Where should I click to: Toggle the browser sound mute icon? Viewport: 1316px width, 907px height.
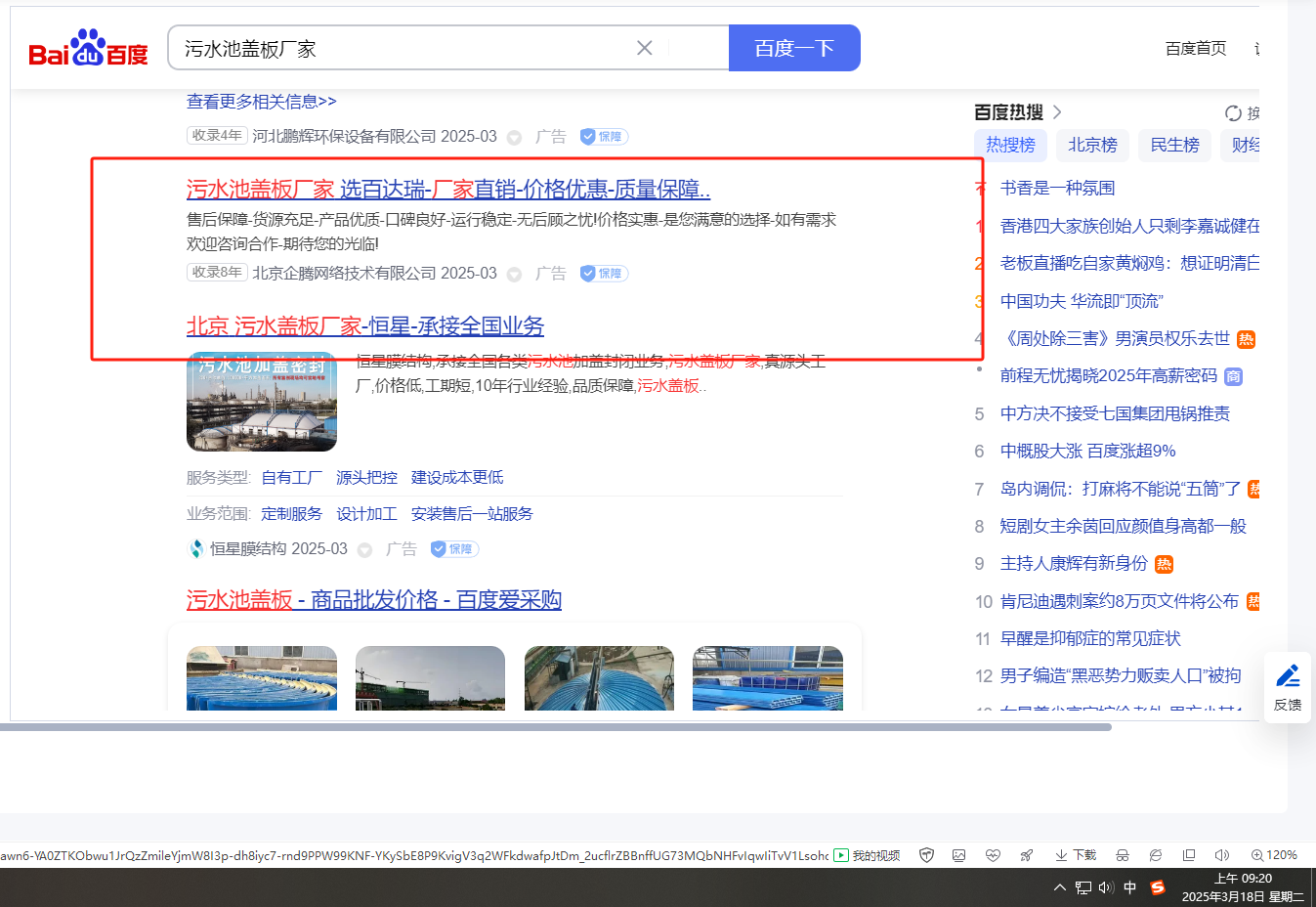[1221, 855]
